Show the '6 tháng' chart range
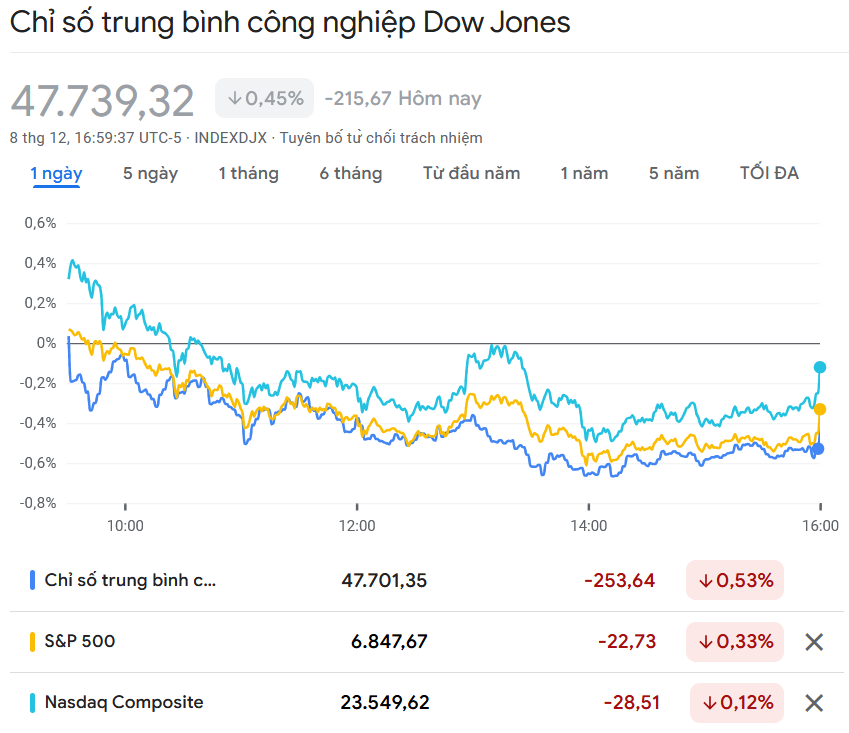This screenshot has width=849, height=733. [x=351, y=173]
